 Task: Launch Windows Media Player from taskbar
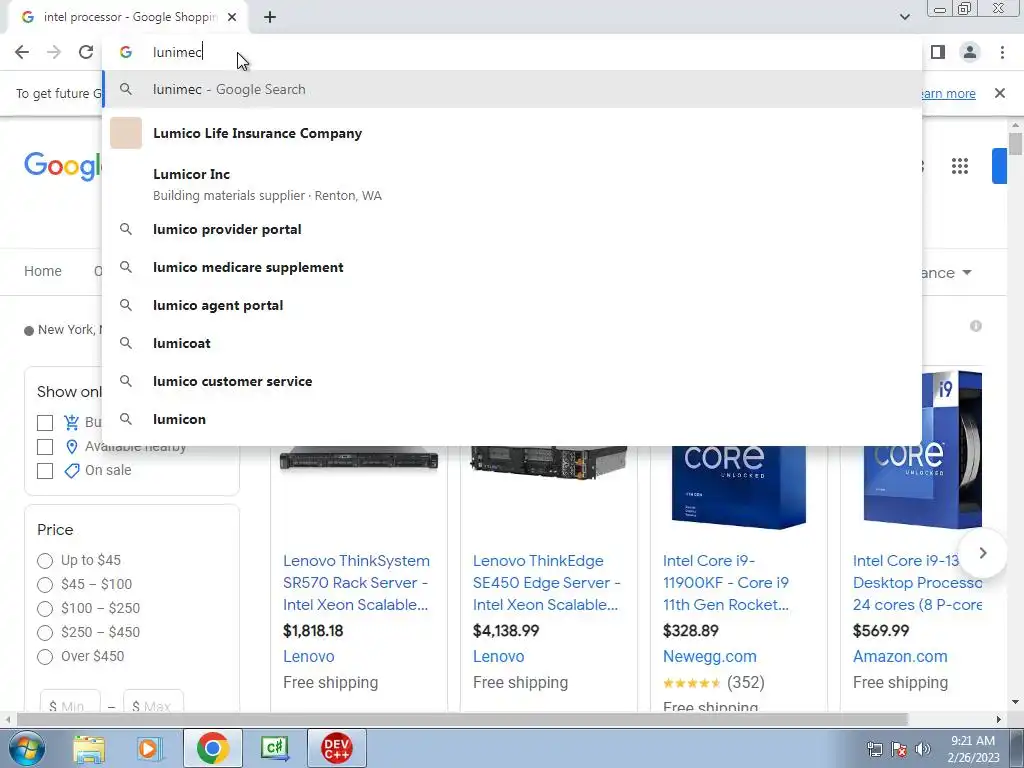click(x=149, y=748)
